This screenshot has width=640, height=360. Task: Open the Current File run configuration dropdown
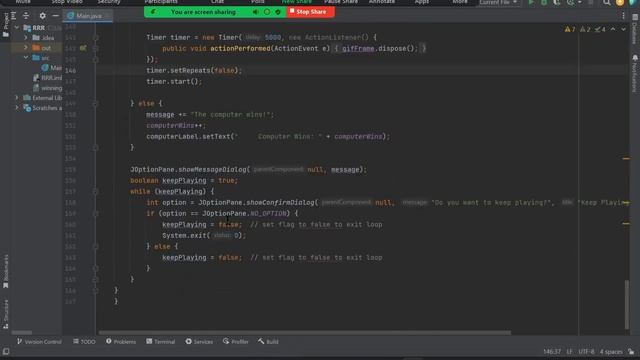click(498, 2)
